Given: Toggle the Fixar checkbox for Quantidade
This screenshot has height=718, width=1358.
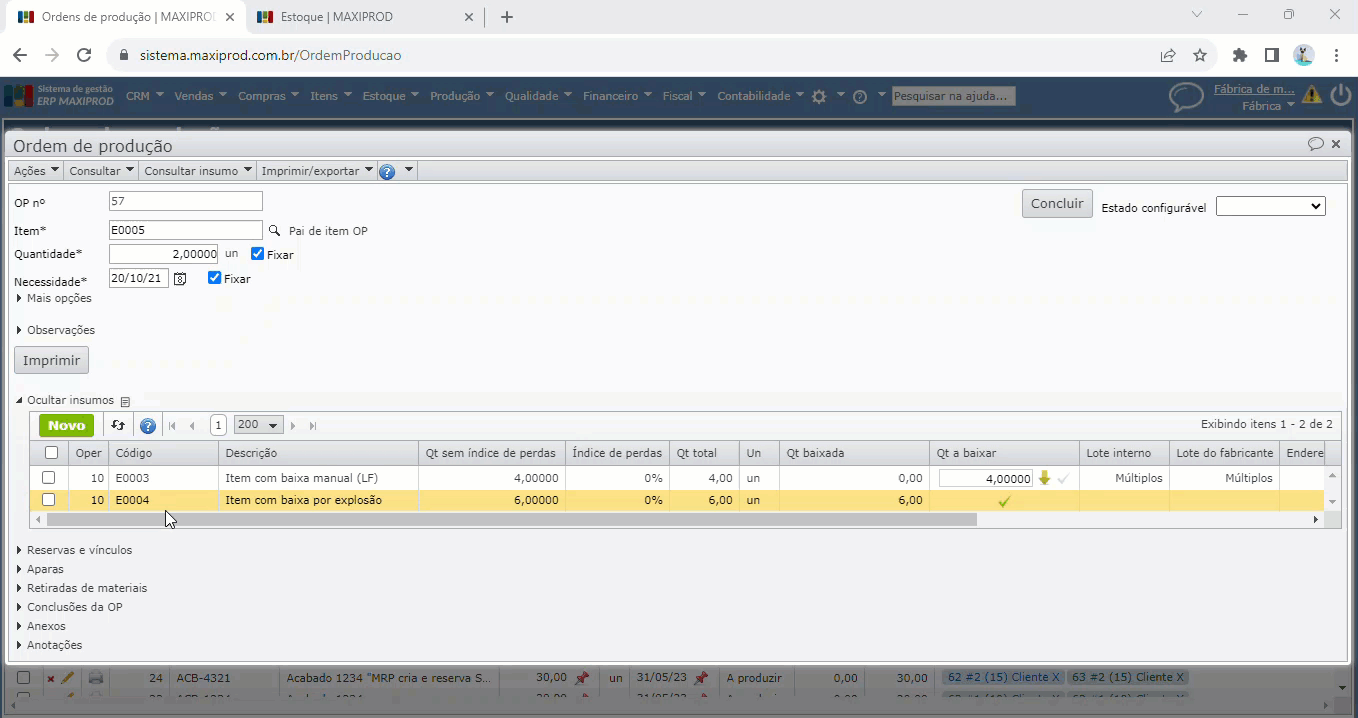Looking at the screenshot, I should 258,254.
